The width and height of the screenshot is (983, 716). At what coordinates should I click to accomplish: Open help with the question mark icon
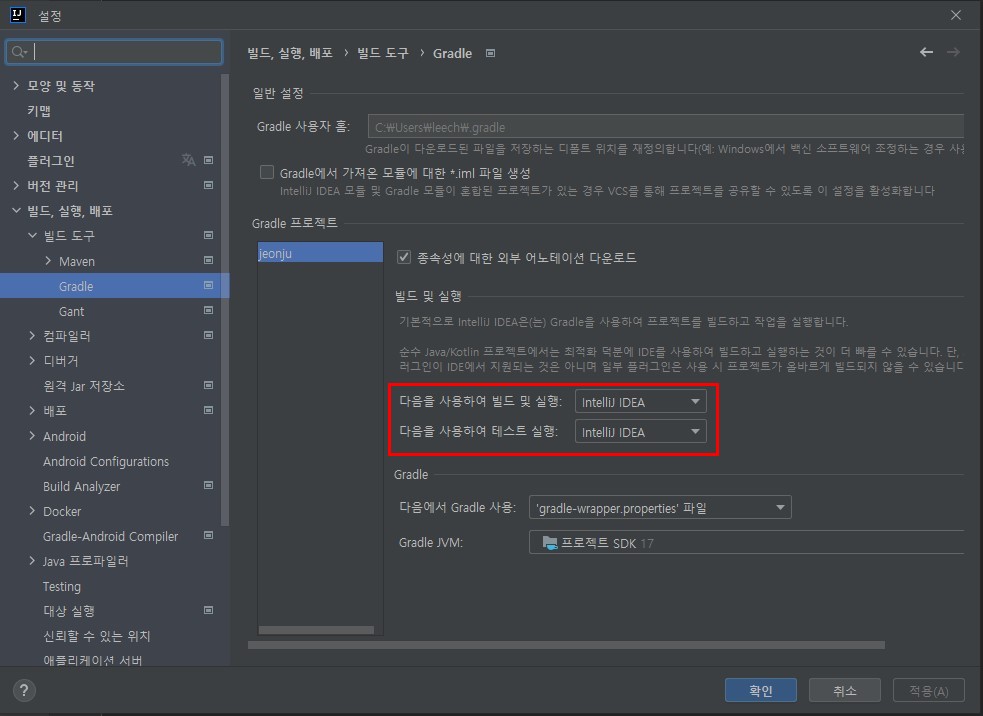tap(24, 690)
